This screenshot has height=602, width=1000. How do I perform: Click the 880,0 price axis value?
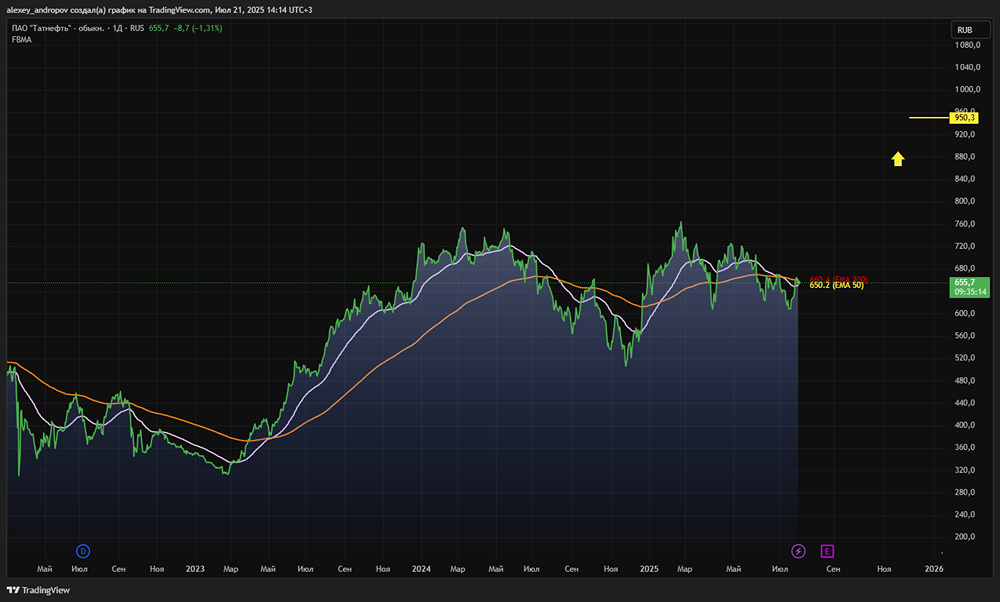[965, 156]
